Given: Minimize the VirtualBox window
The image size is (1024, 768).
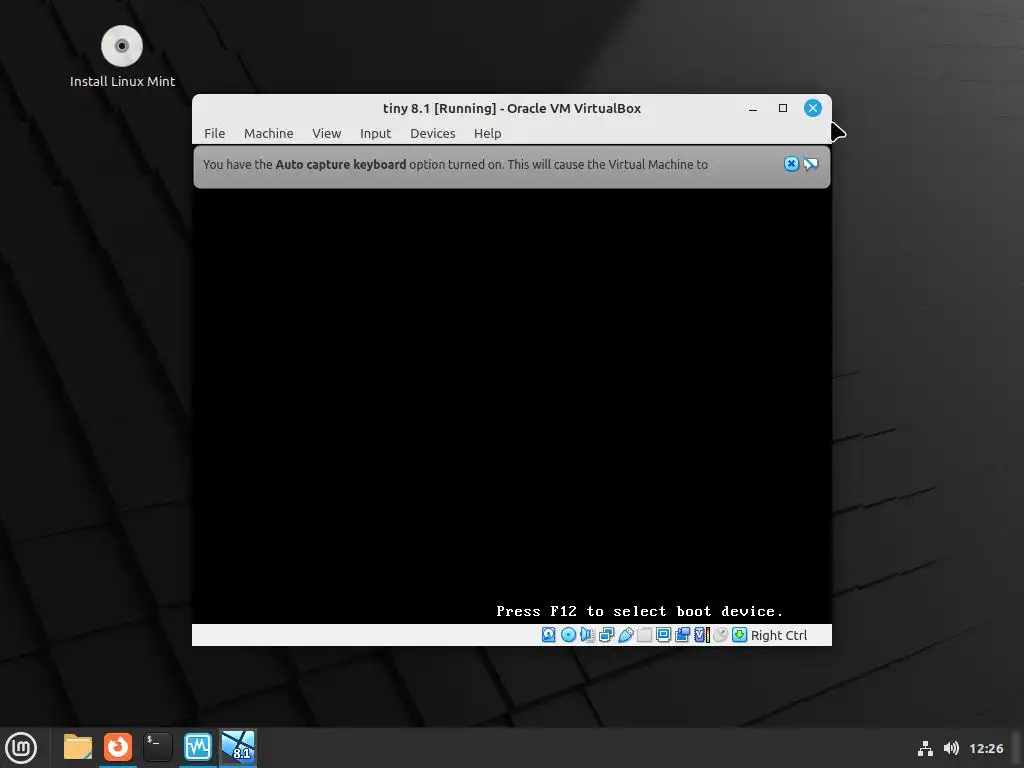Looking at the screenshot, I should tap(752, 108).
